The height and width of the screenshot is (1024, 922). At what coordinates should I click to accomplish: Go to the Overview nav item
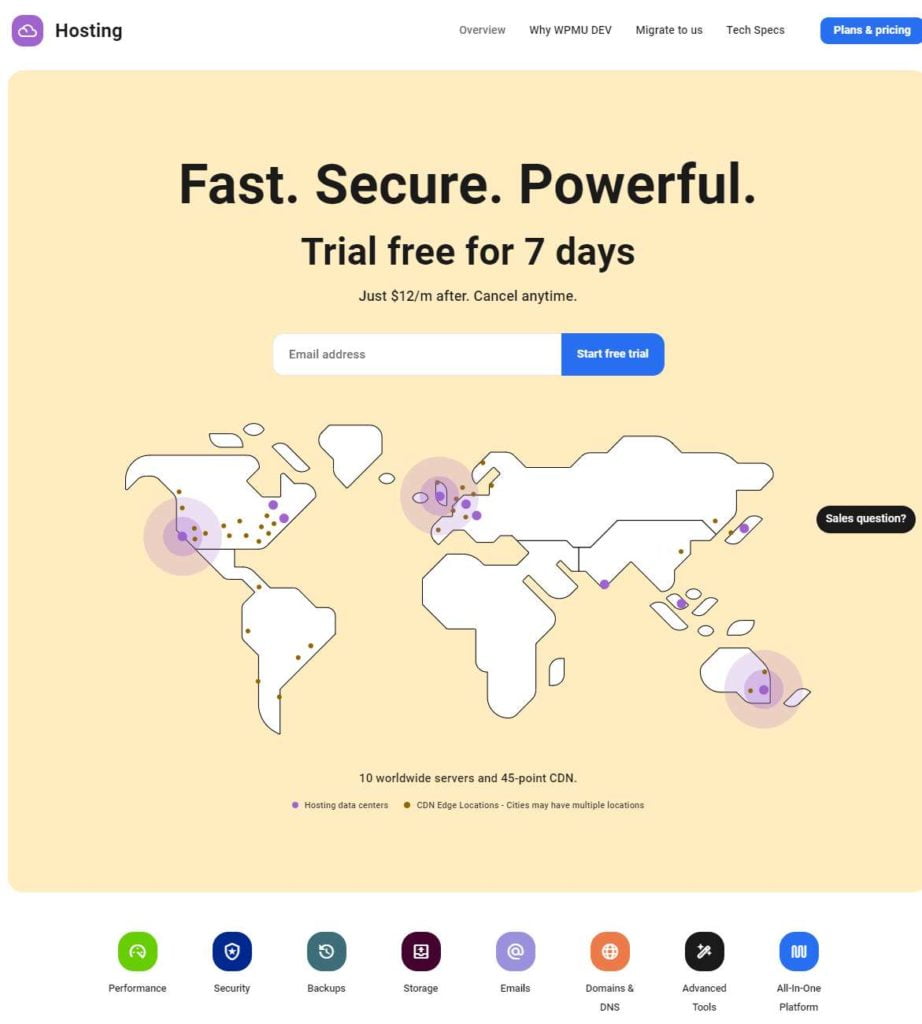click(x=482, y=30)
